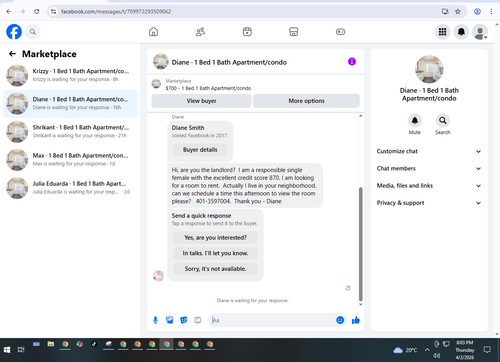Open Max's apartment conversation
This screenshot has height=362, width=500.
70,160
